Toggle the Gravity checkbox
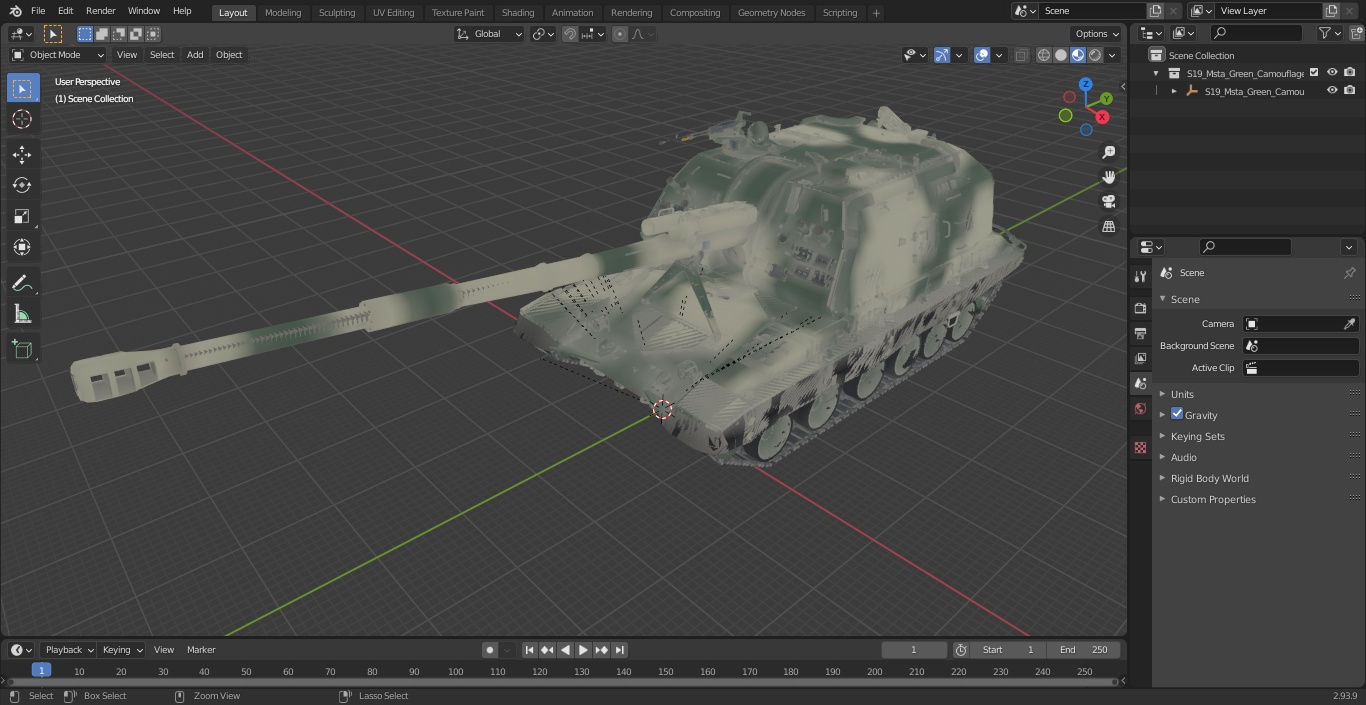1366x705 pixels. pyautogui.click(x=1177, y=414)
